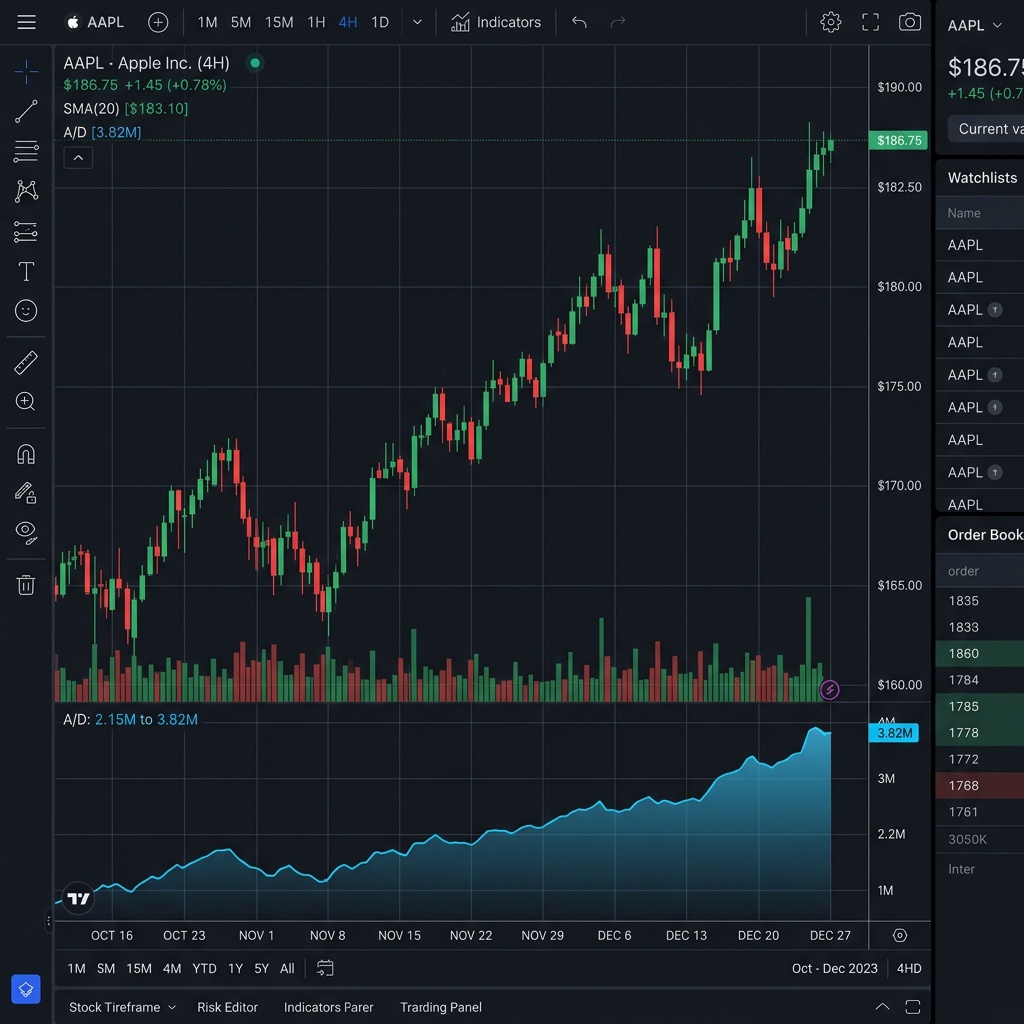Select the trend line drawing tool
Image resolution: width=1024 pixels, height=1024 pixels.
[x=26, y=112]
